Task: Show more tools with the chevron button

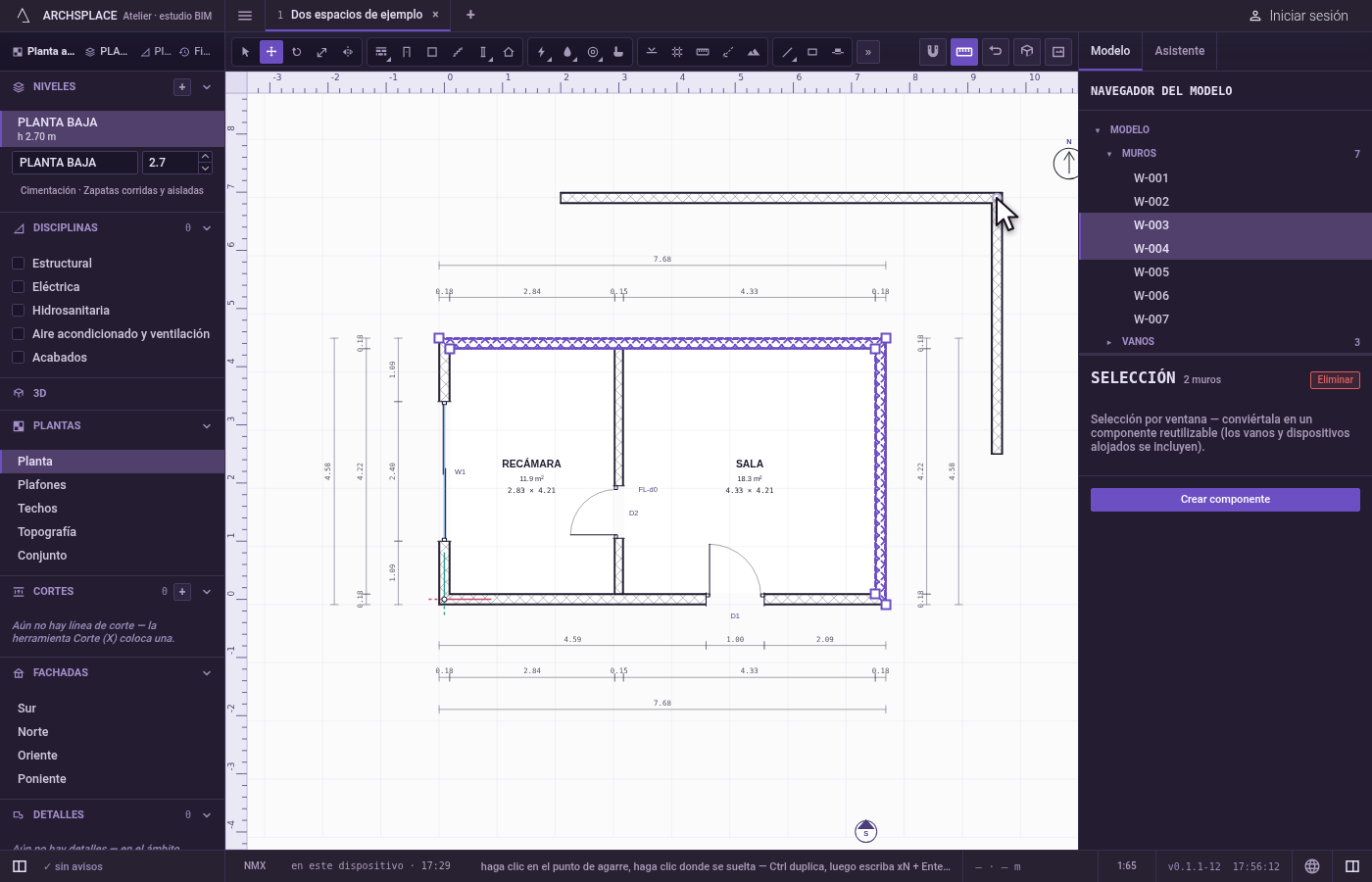Action: tap(867, 52)
